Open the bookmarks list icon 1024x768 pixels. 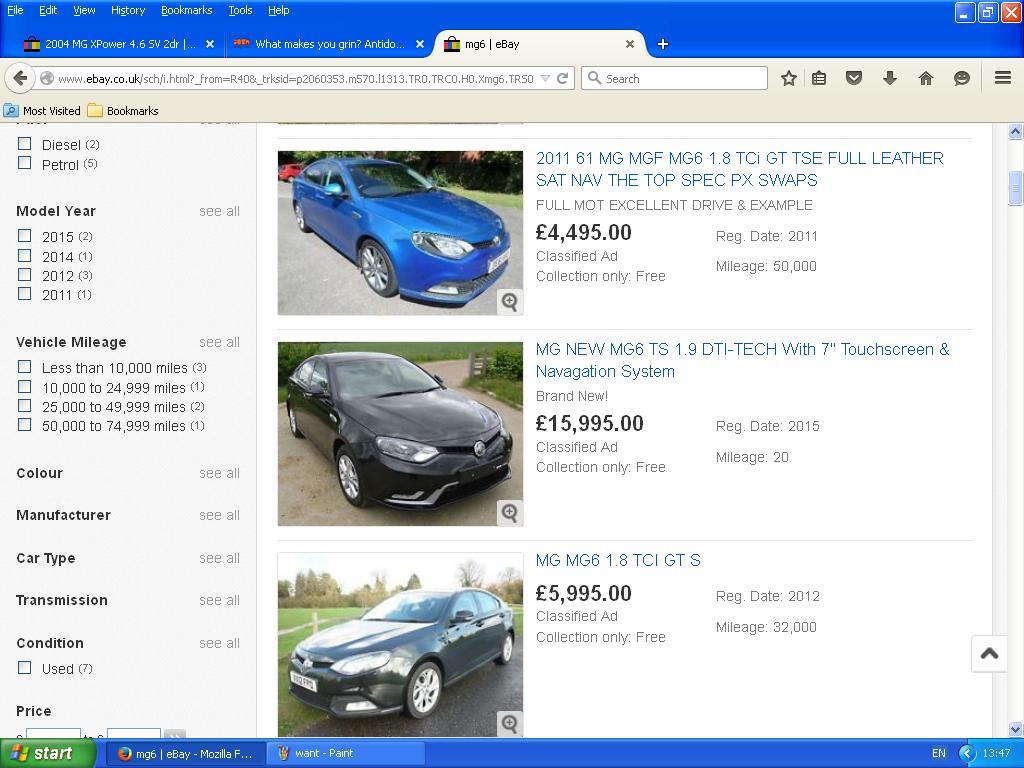pyautogui.click(x=819, y=78)
